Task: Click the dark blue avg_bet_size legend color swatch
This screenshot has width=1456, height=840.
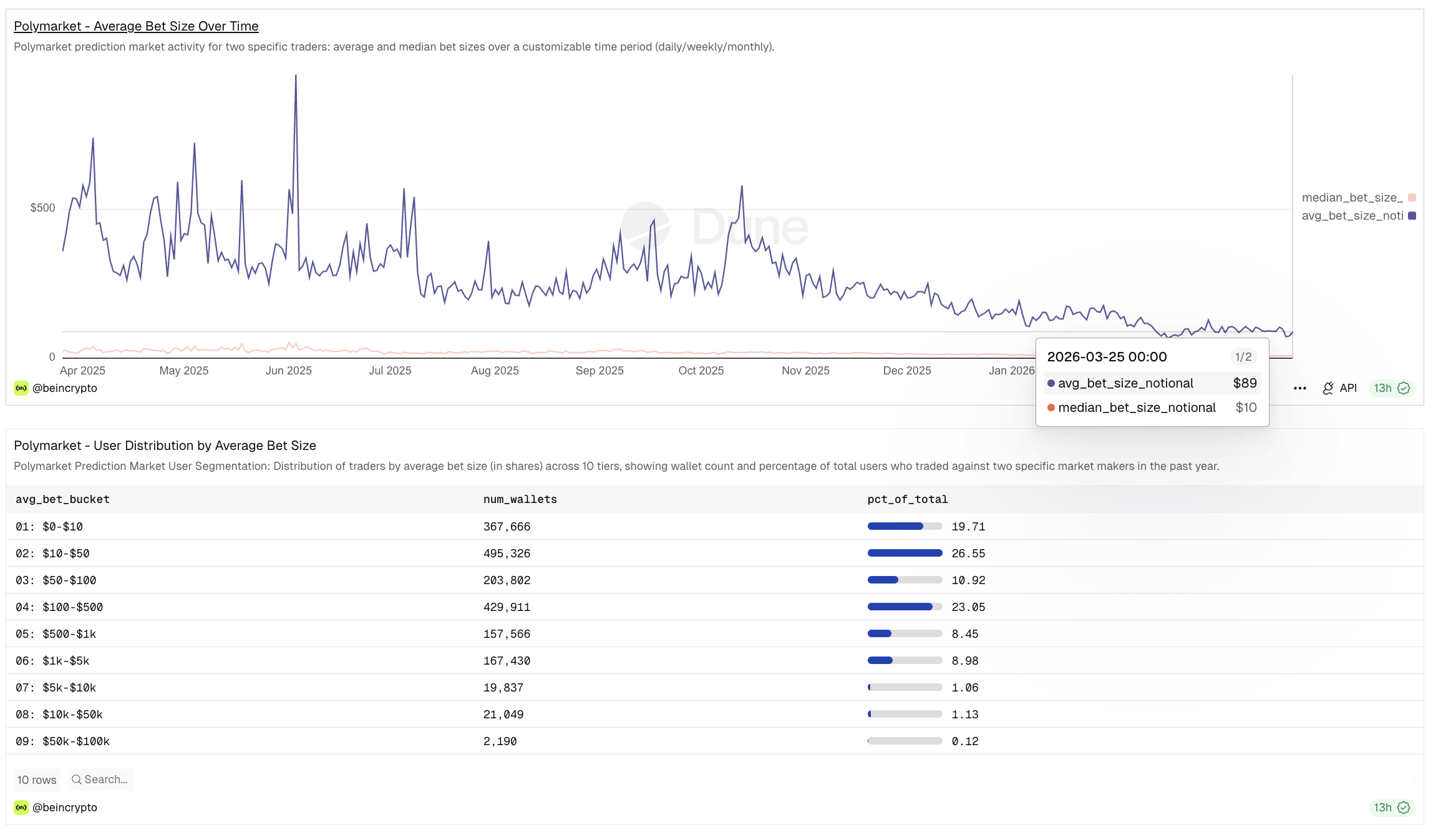Action: (x=1412, y=216)
